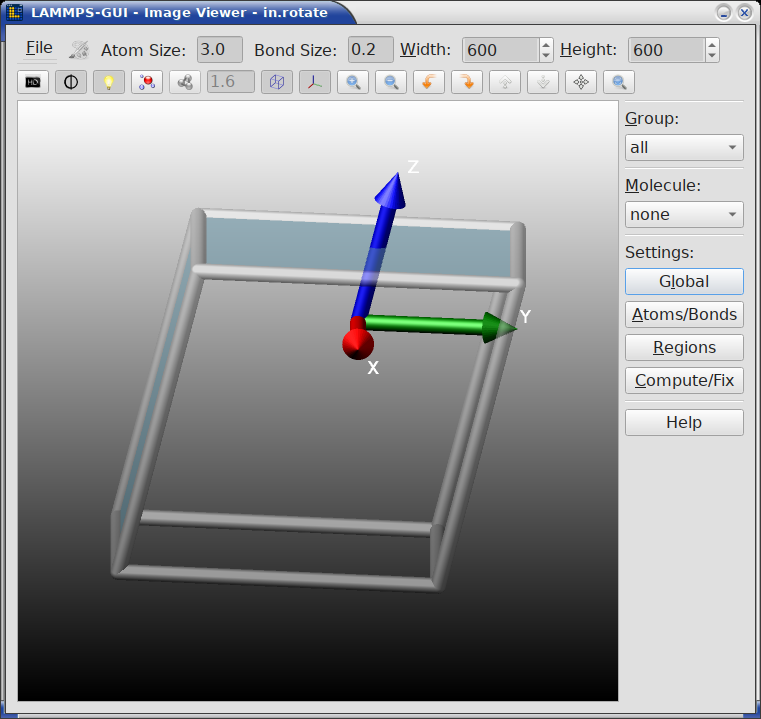Toggle high-quality HD rendering button
This screenshot has width=761, height=719.
(33, 82)
